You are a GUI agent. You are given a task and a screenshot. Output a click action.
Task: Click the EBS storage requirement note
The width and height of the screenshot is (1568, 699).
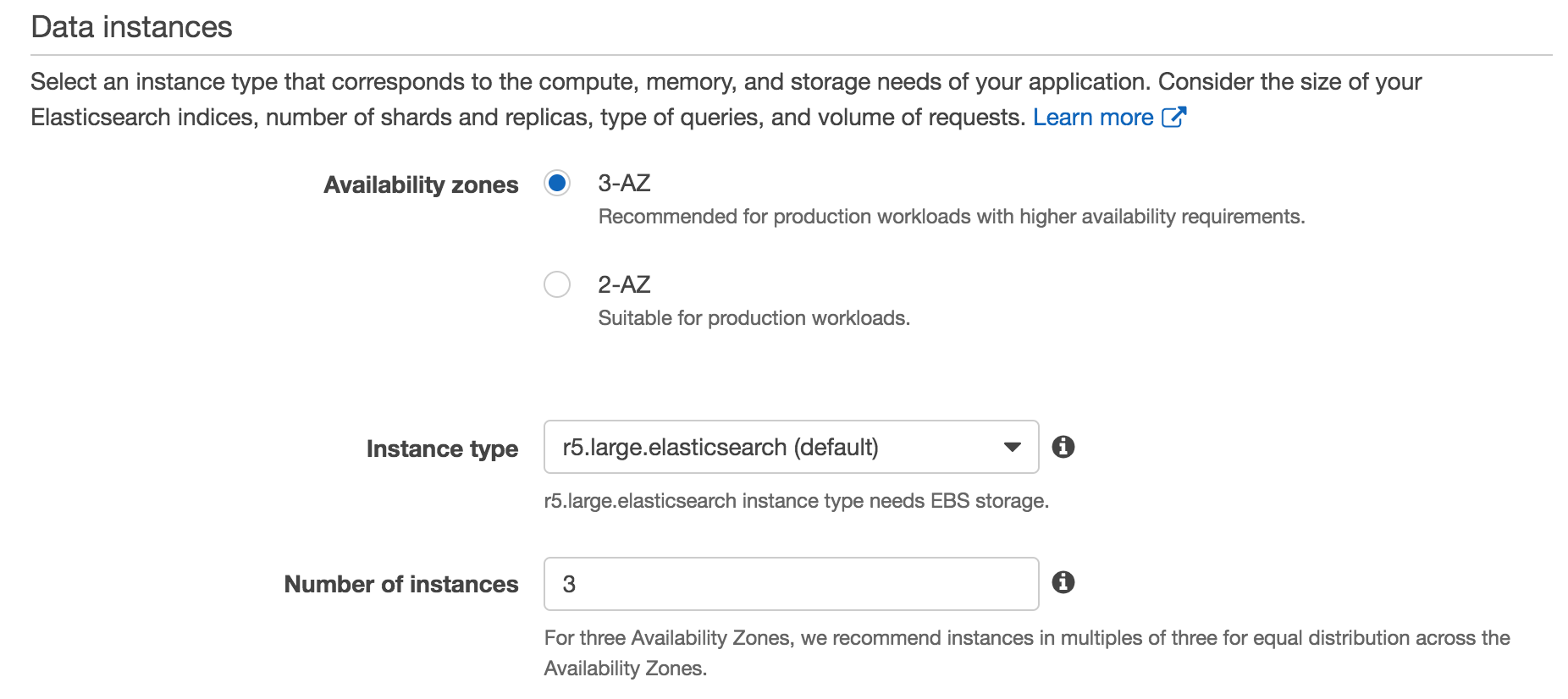click(796, 501)
